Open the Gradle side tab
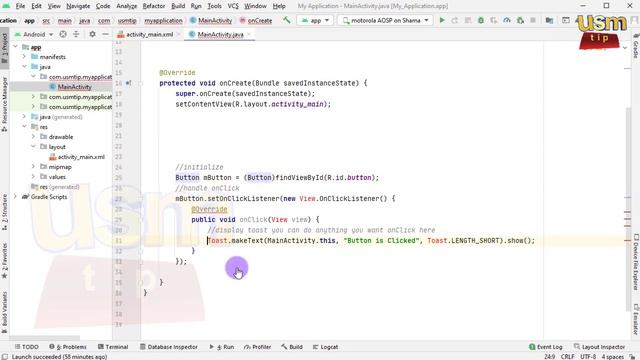 [x=636, y=46]
